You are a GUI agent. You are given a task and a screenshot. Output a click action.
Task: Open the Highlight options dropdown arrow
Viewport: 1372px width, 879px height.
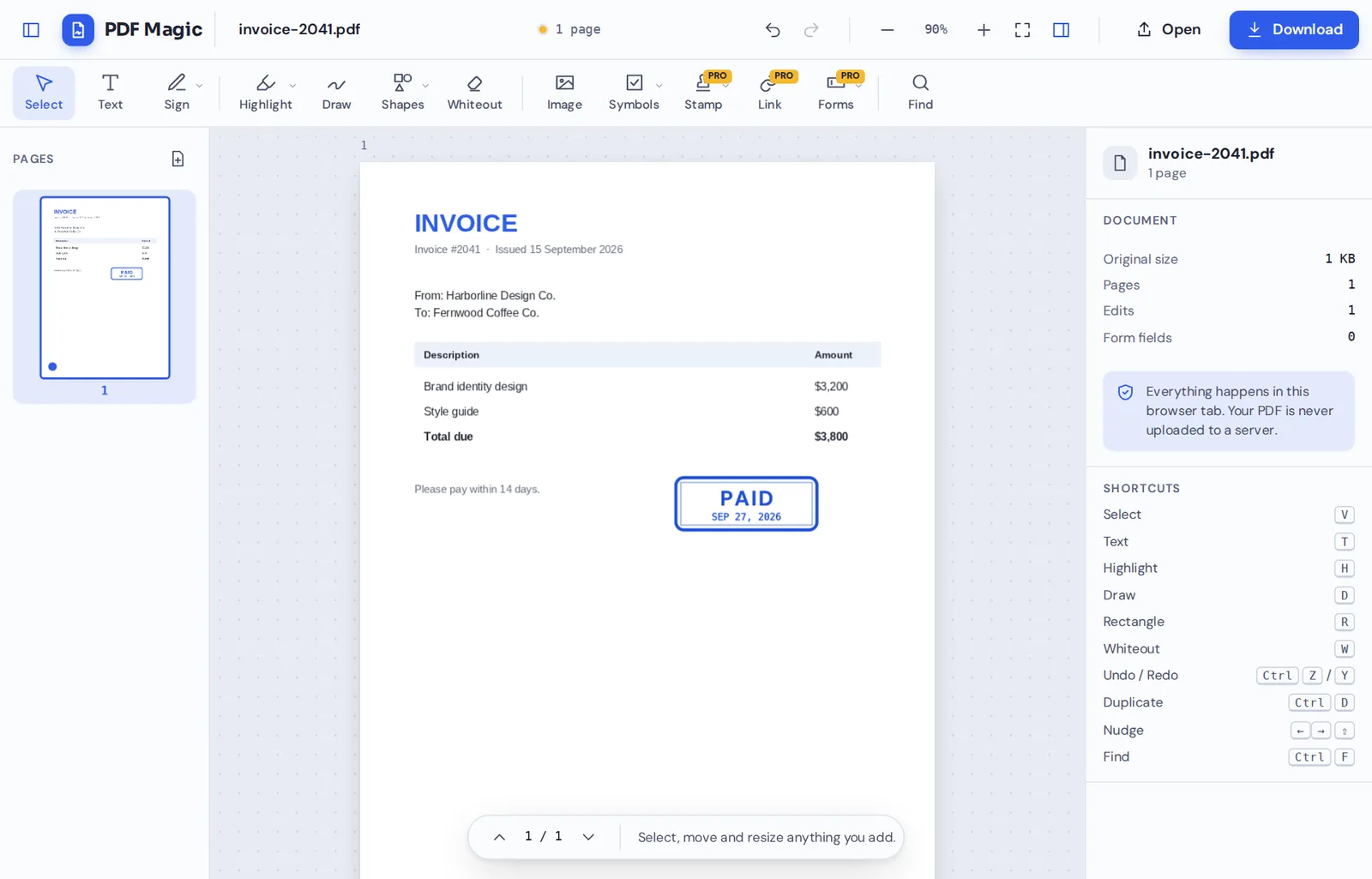pyautogui.click(x=293, y=85)
